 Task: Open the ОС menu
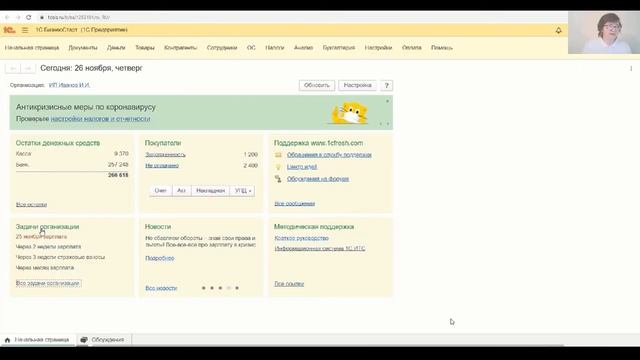click(x=251, y=48)
